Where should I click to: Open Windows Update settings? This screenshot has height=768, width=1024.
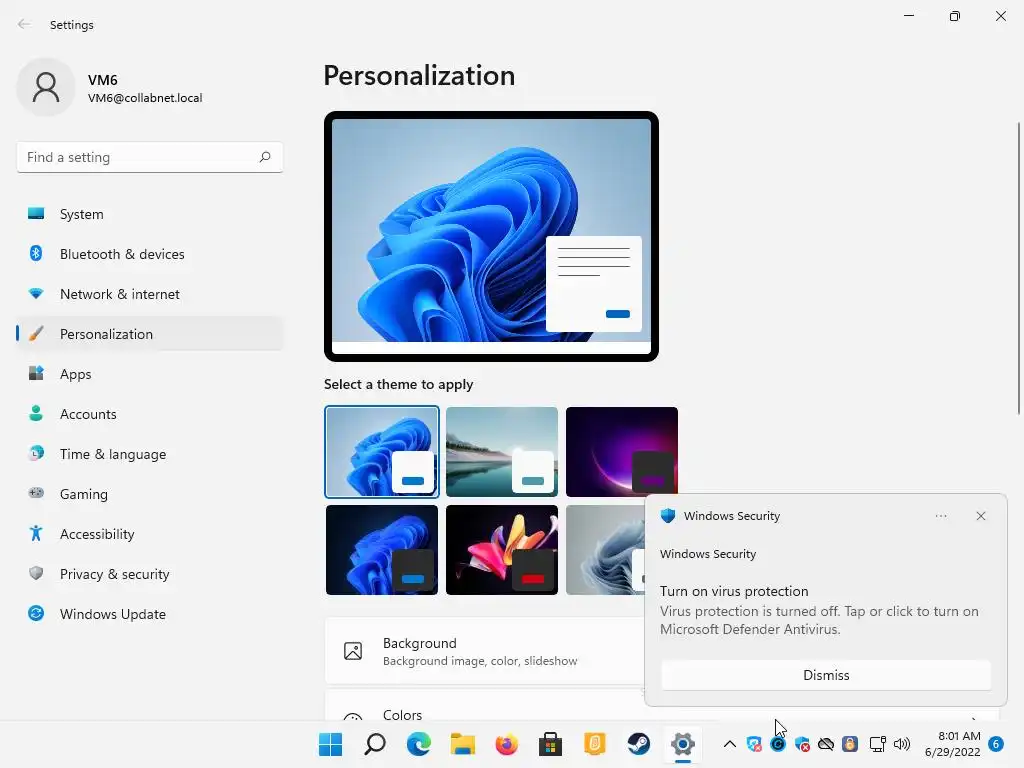coord(150,614)
